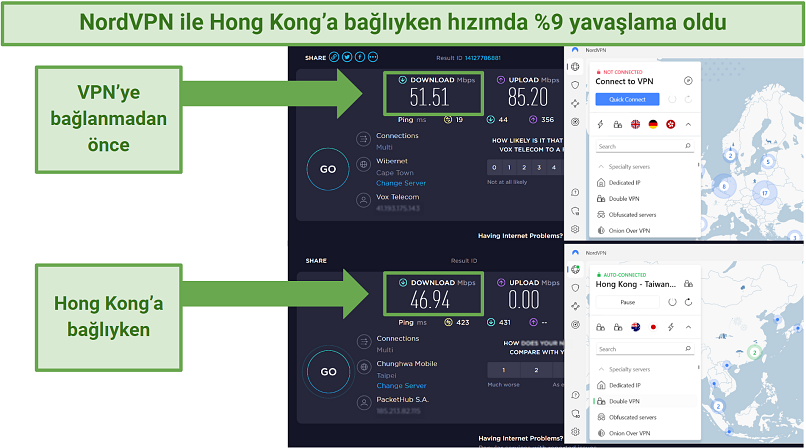806x448 pixels.
Task: Open the Dark Web Monitor target icon in not-connected NordVPN
Action: [575, 122]
